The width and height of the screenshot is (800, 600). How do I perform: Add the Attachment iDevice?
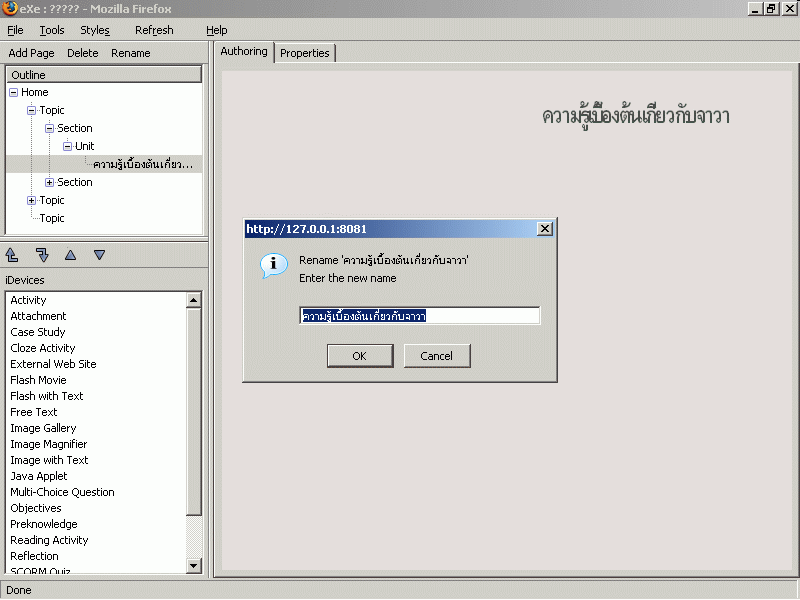tap(38, 316)
